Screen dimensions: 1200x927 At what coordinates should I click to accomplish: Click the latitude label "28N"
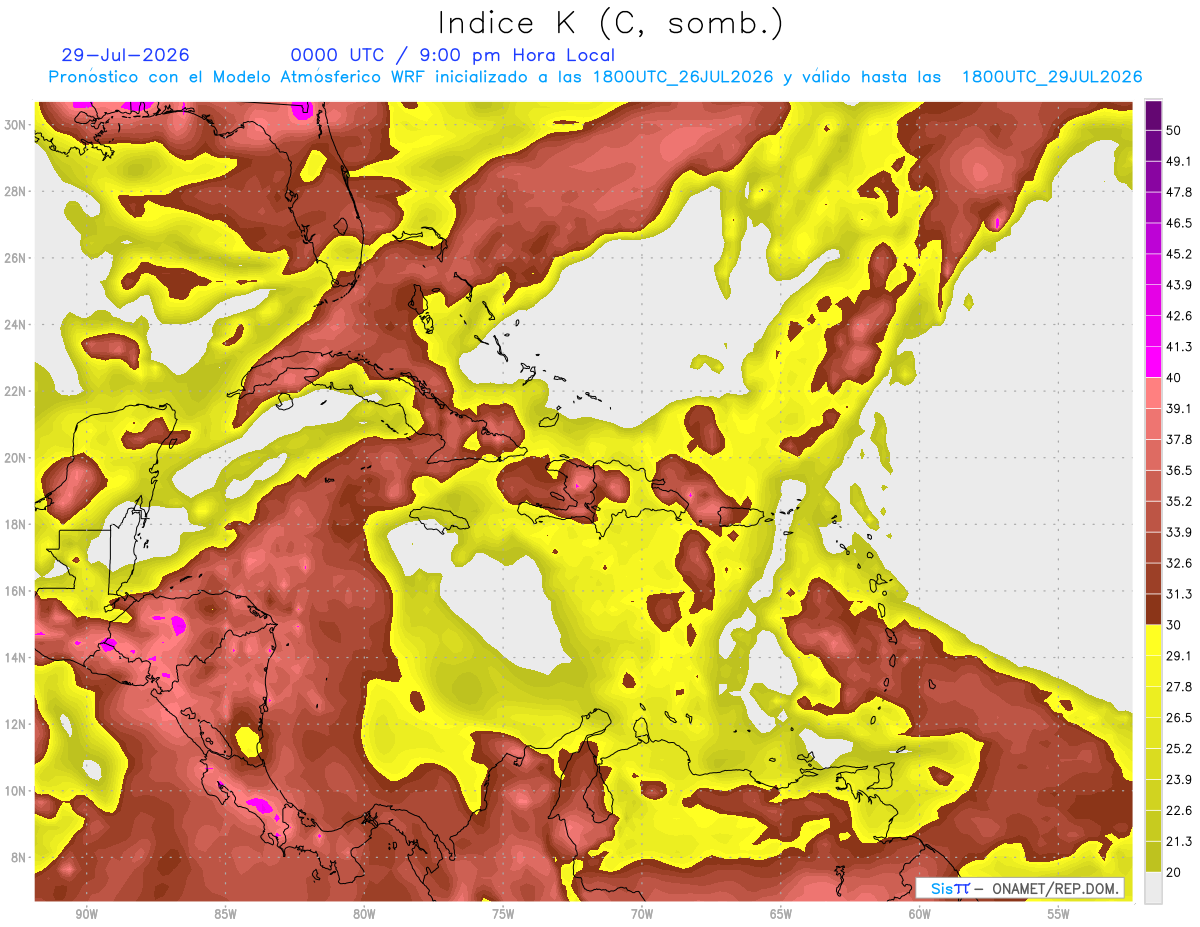point(17,191)
